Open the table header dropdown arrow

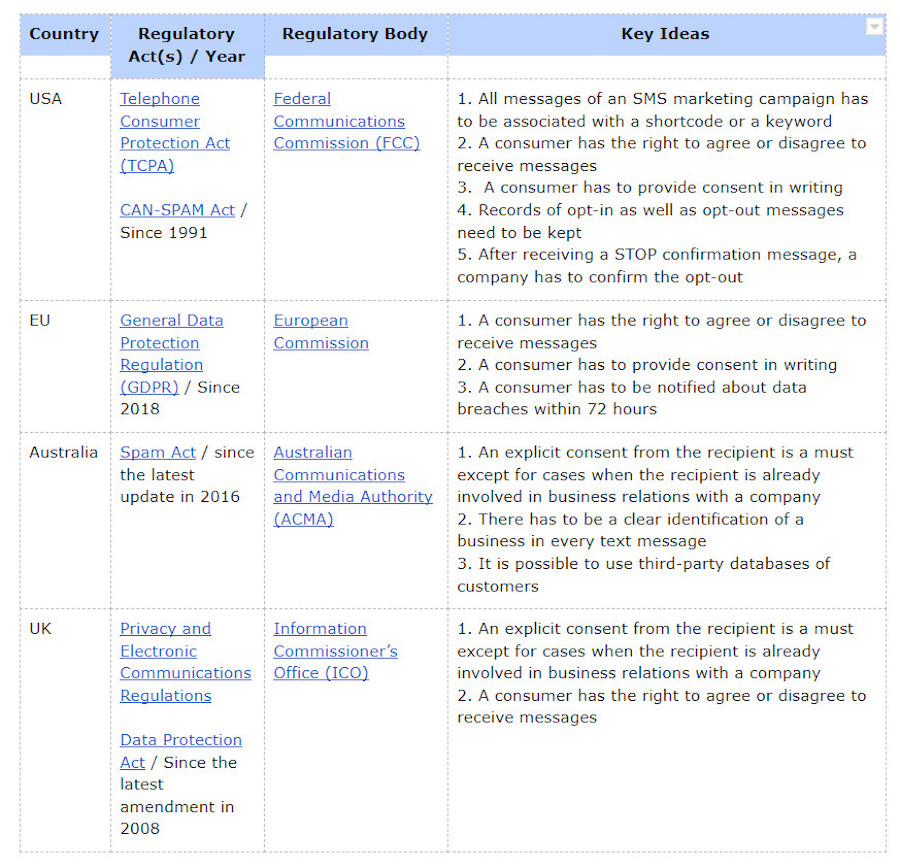pos(874,26)
